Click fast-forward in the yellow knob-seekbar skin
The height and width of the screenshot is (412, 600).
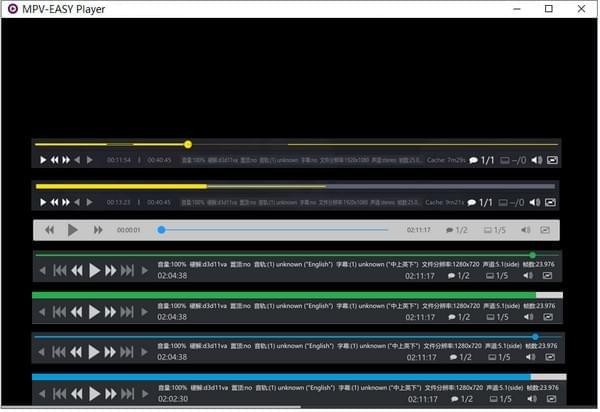(66, 160)
